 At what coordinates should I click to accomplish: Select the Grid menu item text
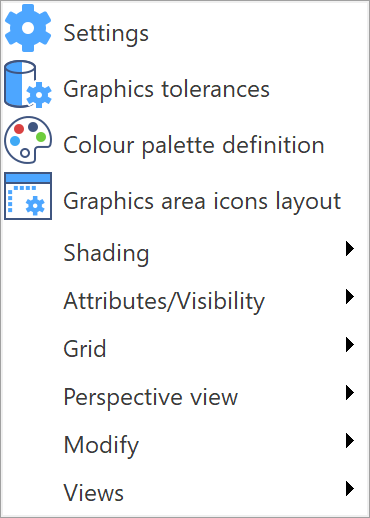tap(85, 349)
